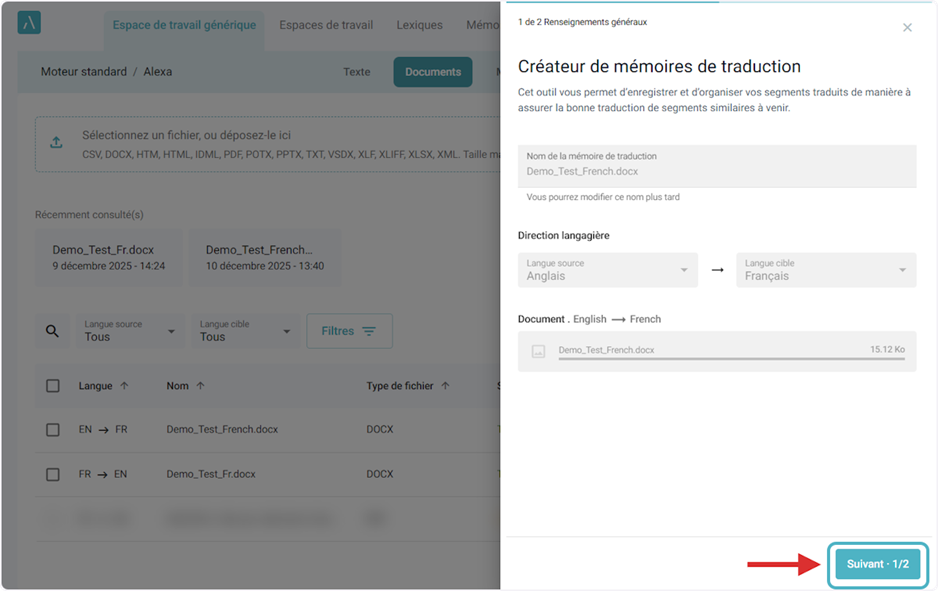The image size is (938, 591).
Task: Switch to Espaces de travail tab
Action: [326, 25]
